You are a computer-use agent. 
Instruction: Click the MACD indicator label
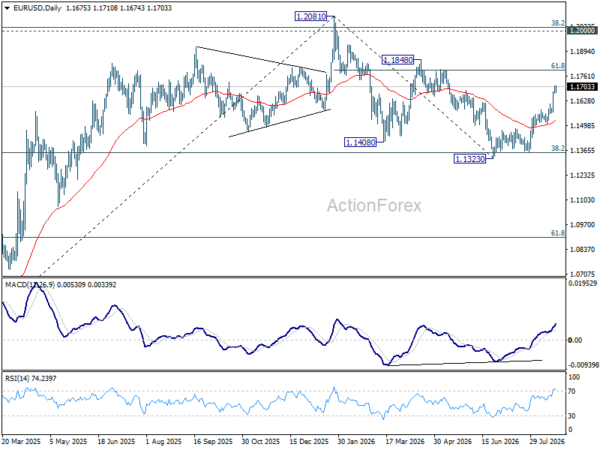(60, 285)
